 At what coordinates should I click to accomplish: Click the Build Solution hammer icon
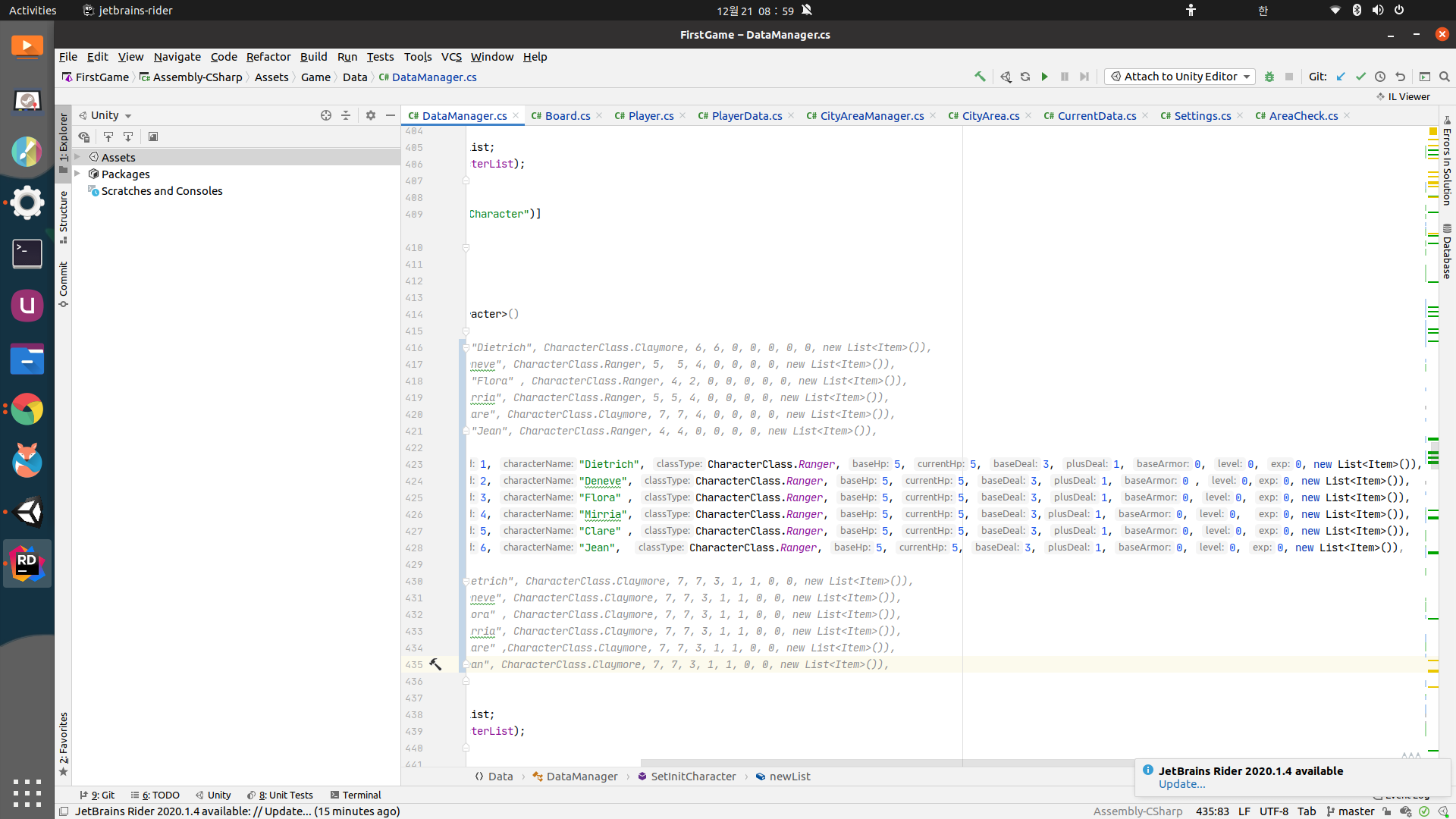pos(980,77)
